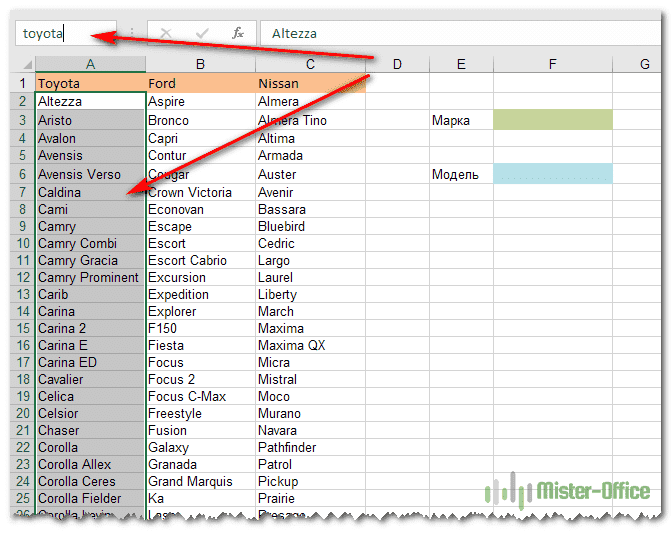Open the Insert Function fx dialog
672x537 pixels.
tap(238, 33)
